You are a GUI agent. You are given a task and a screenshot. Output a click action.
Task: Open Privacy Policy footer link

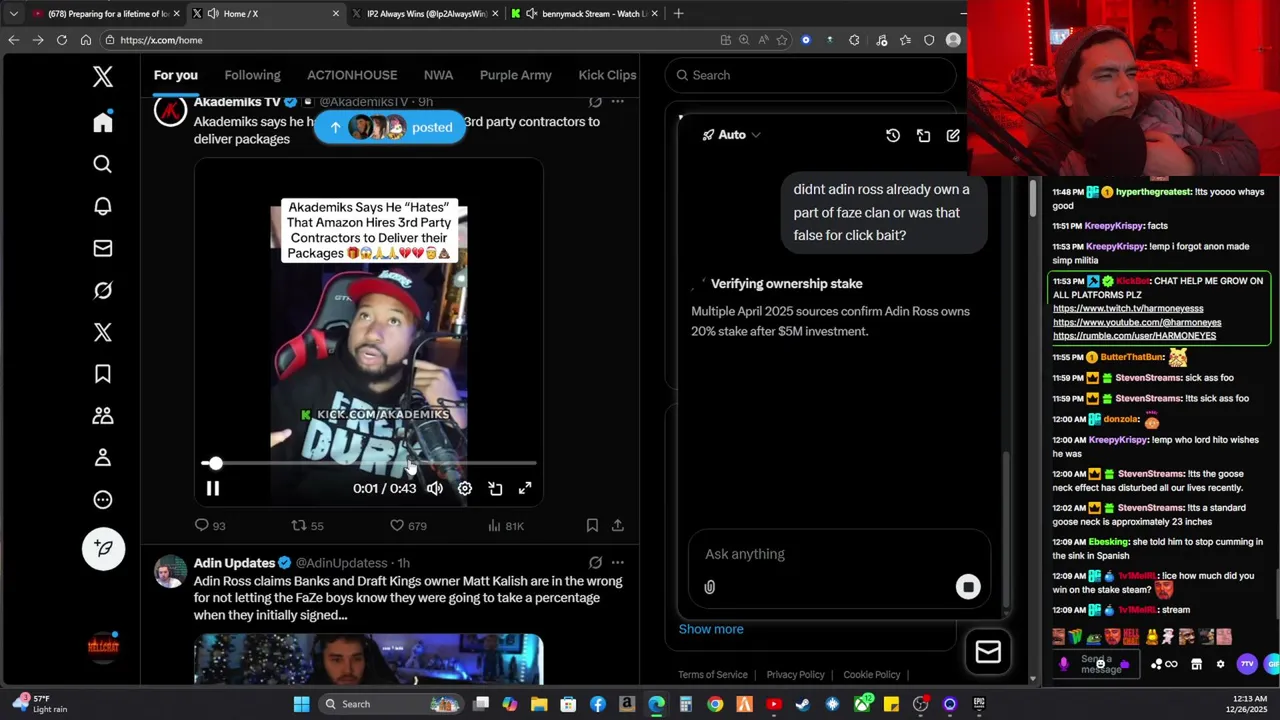pyautogui.click(x=795, y=675)
